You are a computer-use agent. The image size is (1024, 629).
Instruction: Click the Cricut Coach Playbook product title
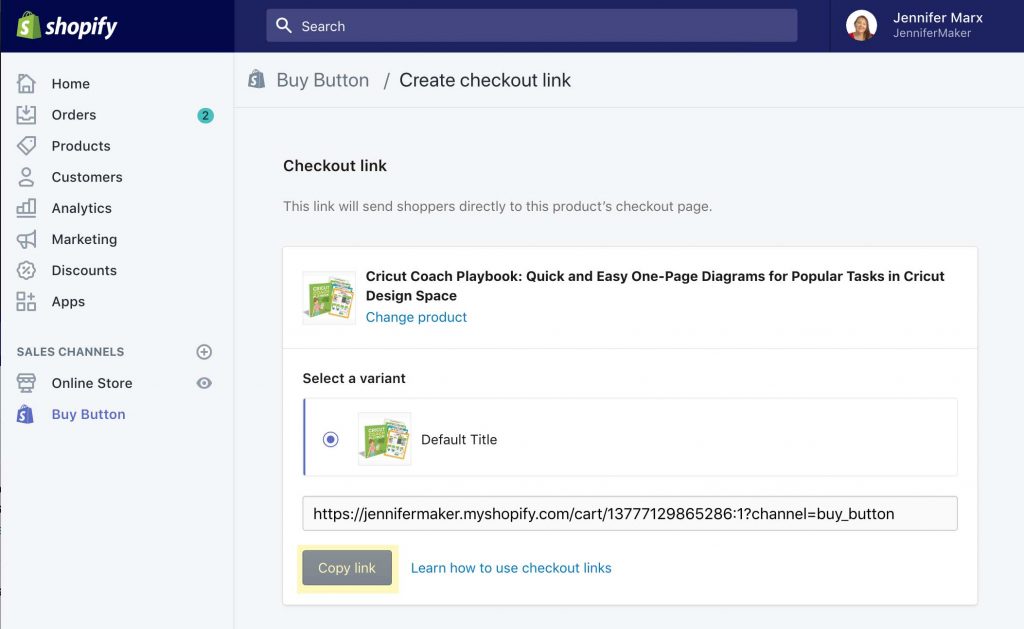tap(655, 286)
